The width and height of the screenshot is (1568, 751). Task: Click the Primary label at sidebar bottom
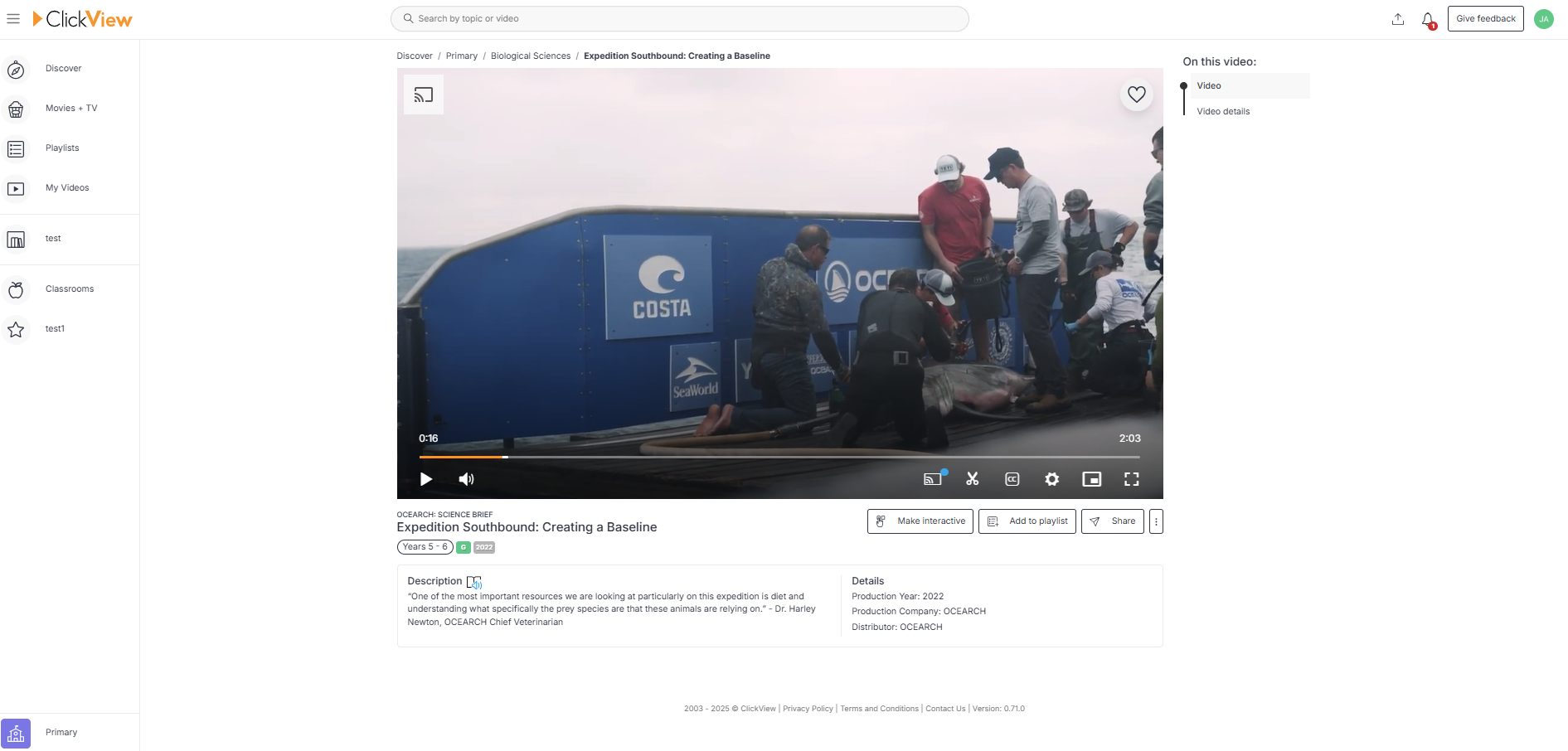[61, 733]
